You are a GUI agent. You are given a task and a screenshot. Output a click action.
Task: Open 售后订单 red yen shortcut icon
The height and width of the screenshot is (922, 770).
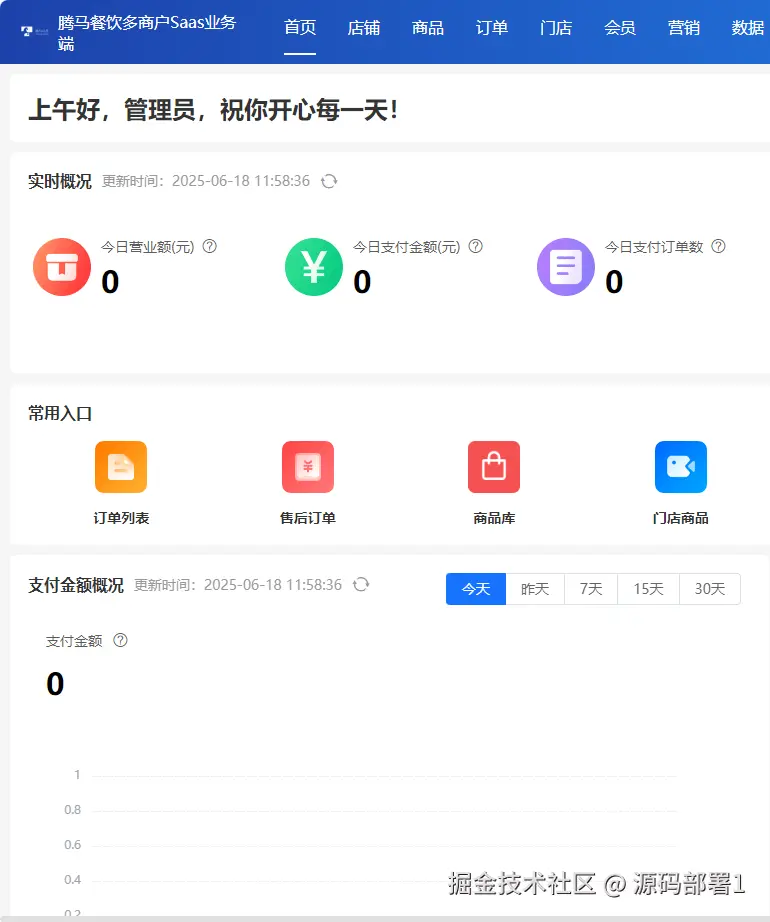308,467
